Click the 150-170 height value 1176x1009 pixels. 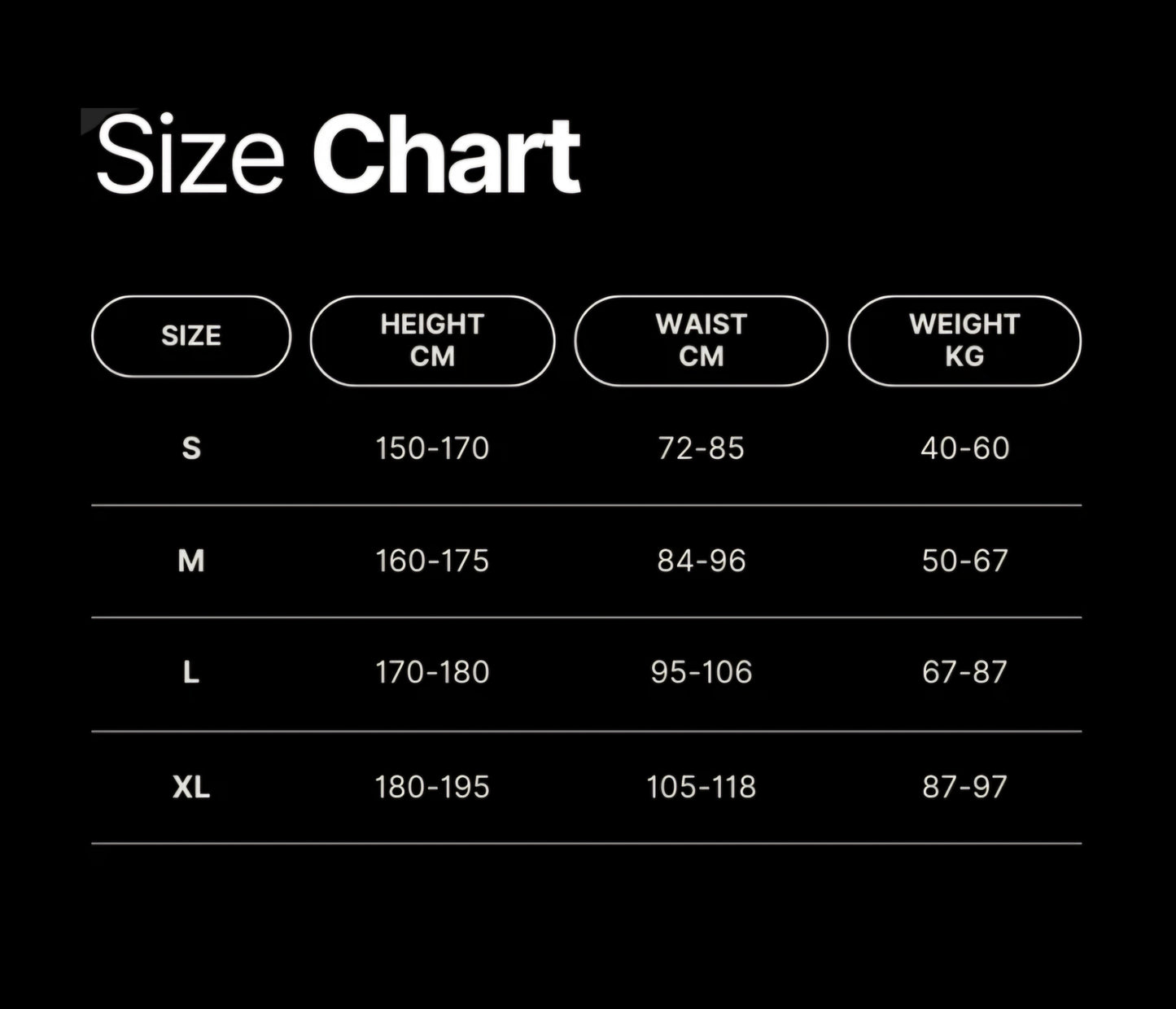pyautogui.click(x=432, y=448)
